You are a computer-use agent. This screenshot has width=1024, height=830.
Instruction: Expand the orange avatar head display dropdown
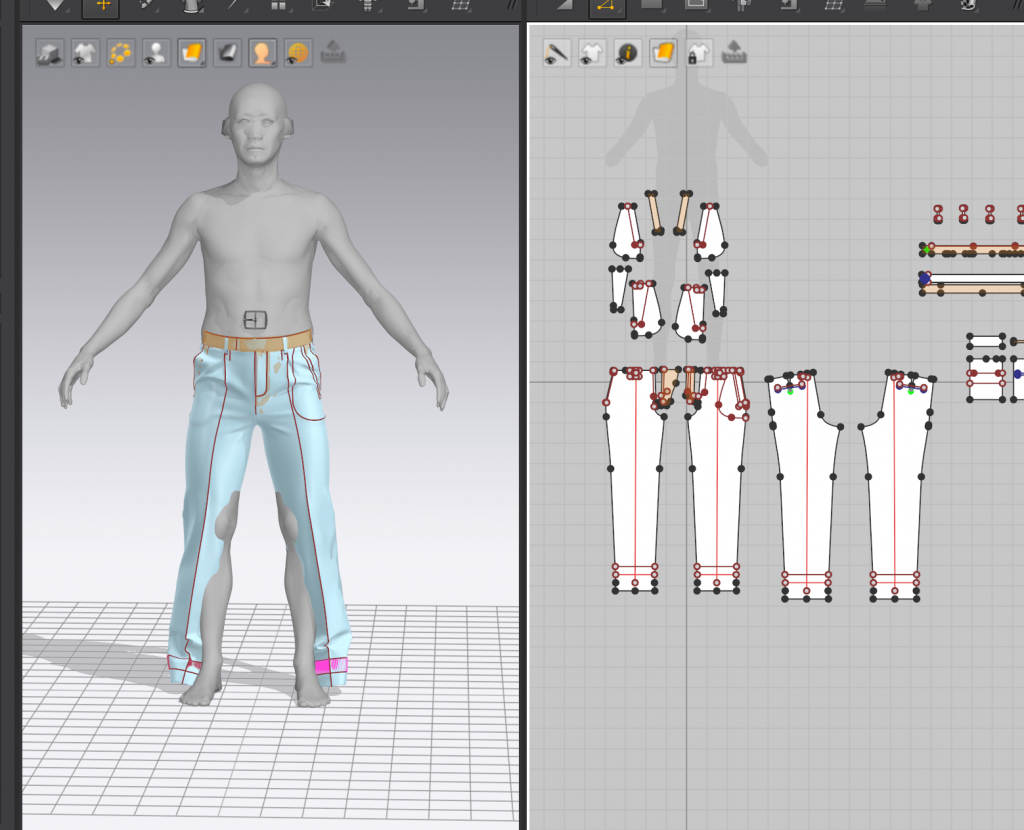click(x=263, y=53)
